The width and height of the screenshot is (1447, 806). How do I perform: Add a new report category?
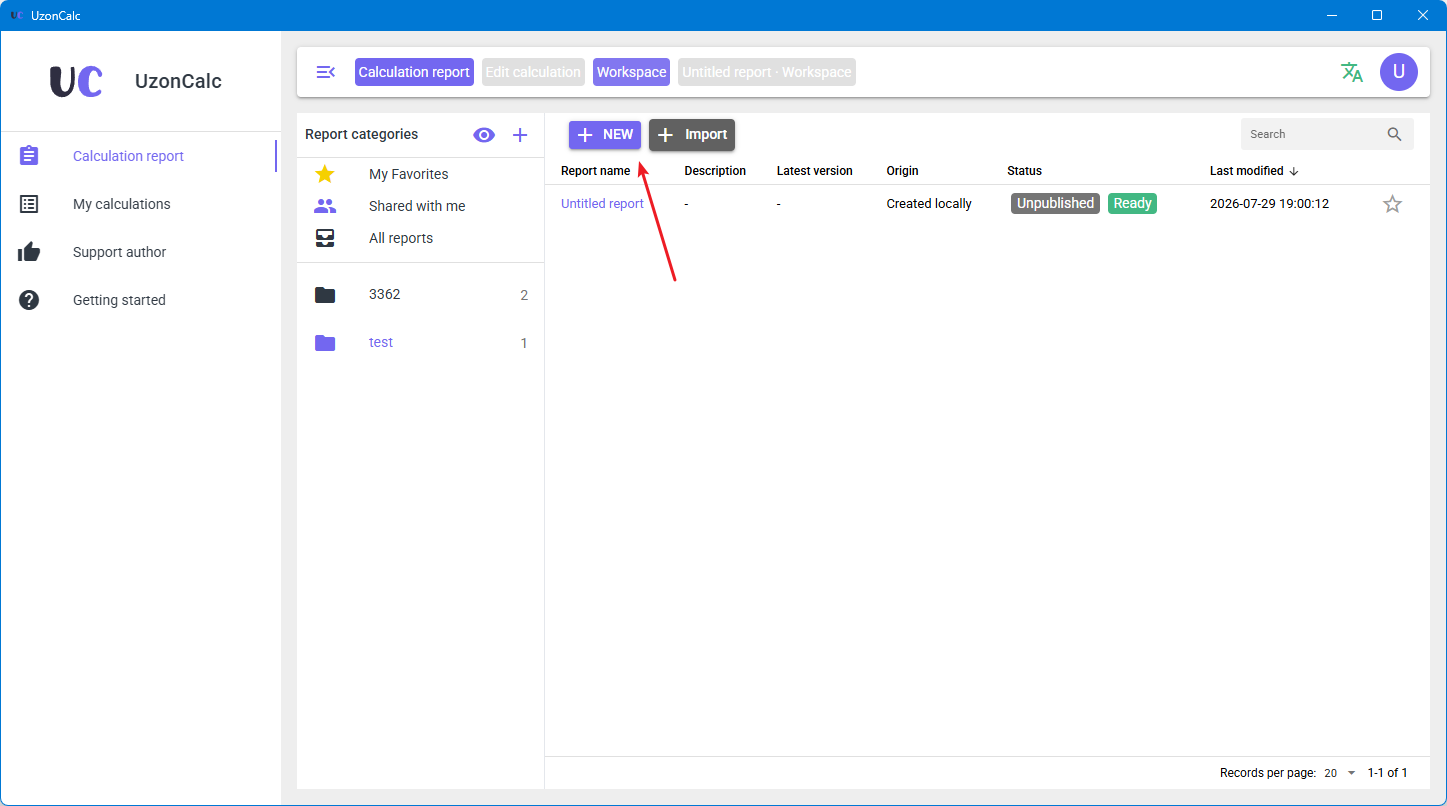click(520, 135)
